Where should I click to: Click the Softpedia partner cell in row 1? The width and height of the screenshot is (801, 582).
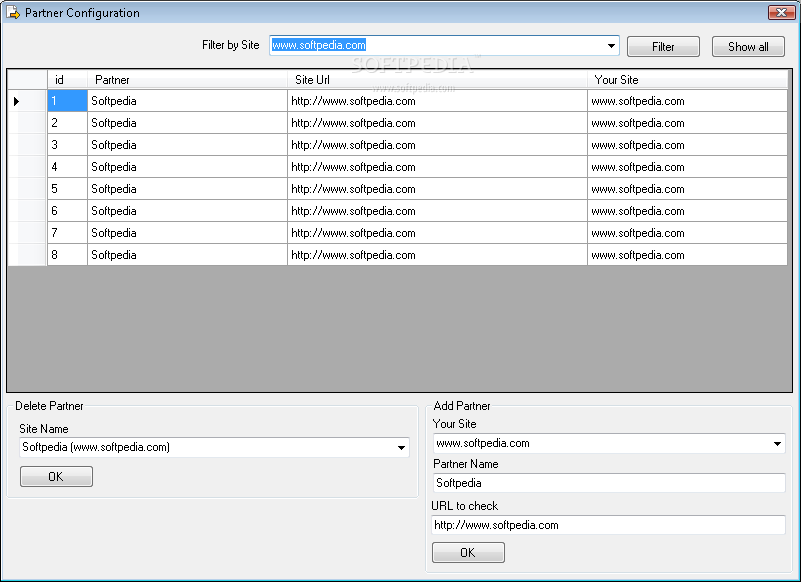coord(187,101)
